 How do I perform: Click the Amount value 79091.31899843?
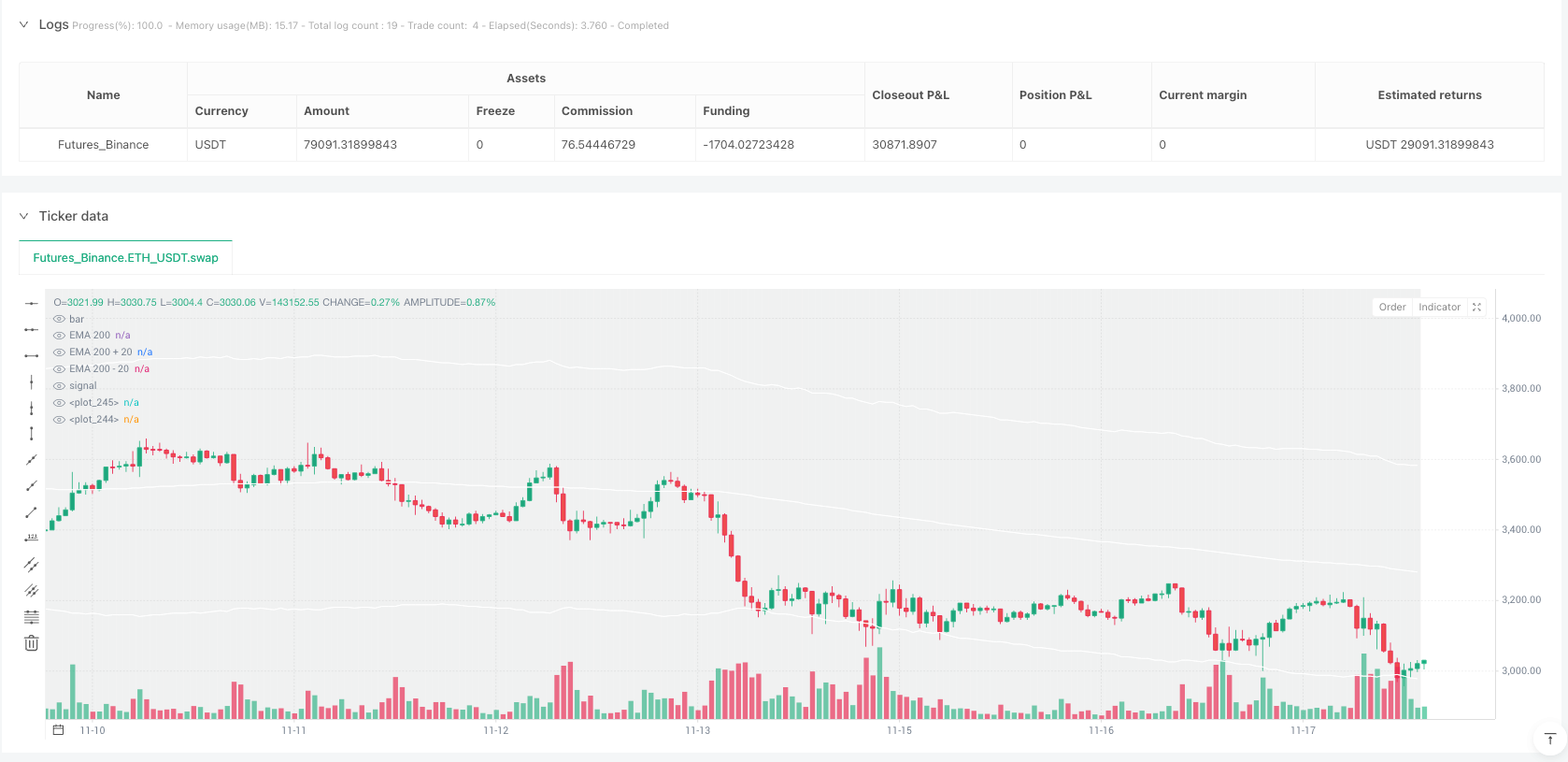click(350, 145)
